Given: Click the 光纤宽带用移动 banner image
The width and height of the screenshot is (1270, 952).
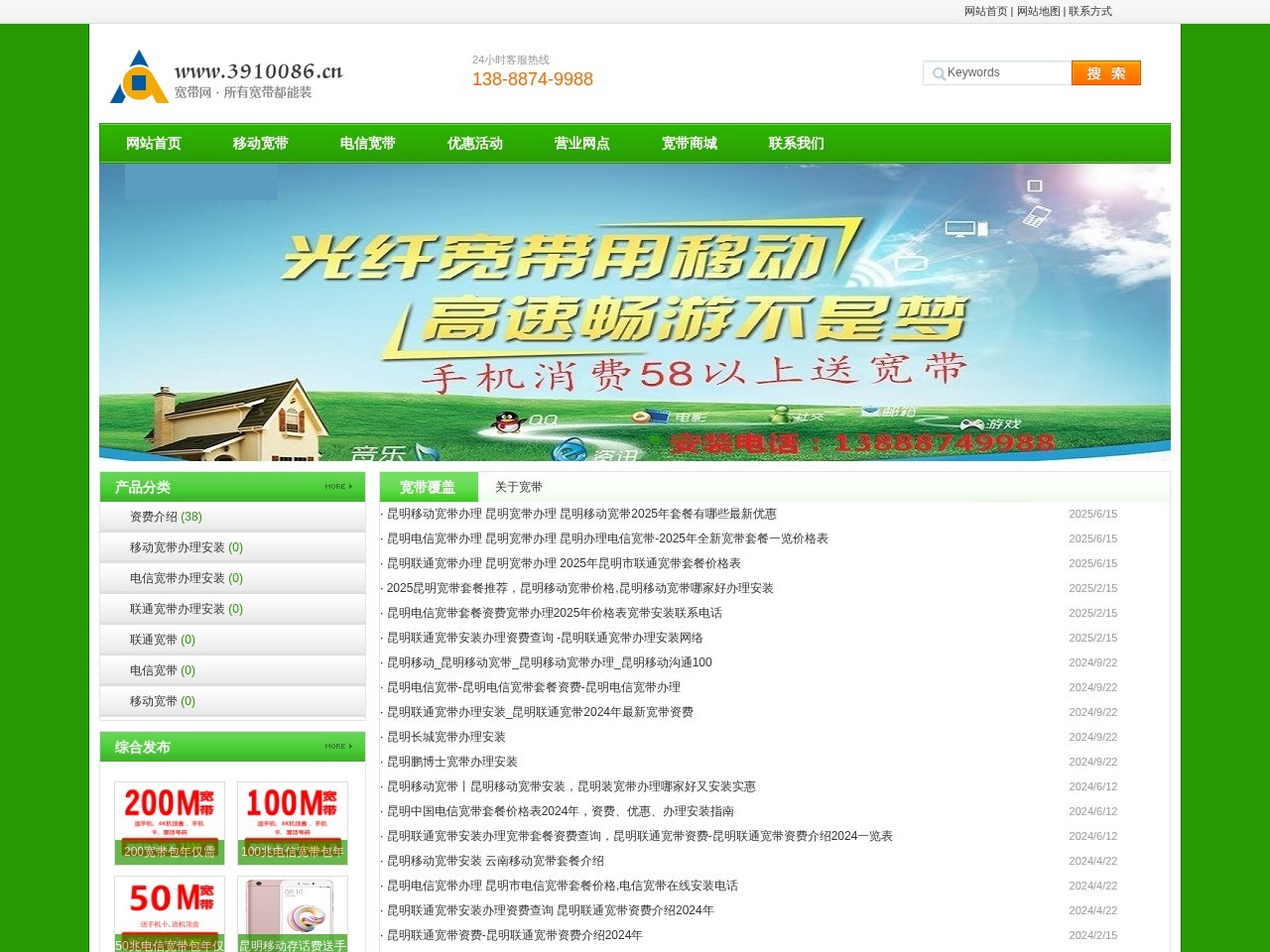Looking at the screenshot, I should 635,312.
